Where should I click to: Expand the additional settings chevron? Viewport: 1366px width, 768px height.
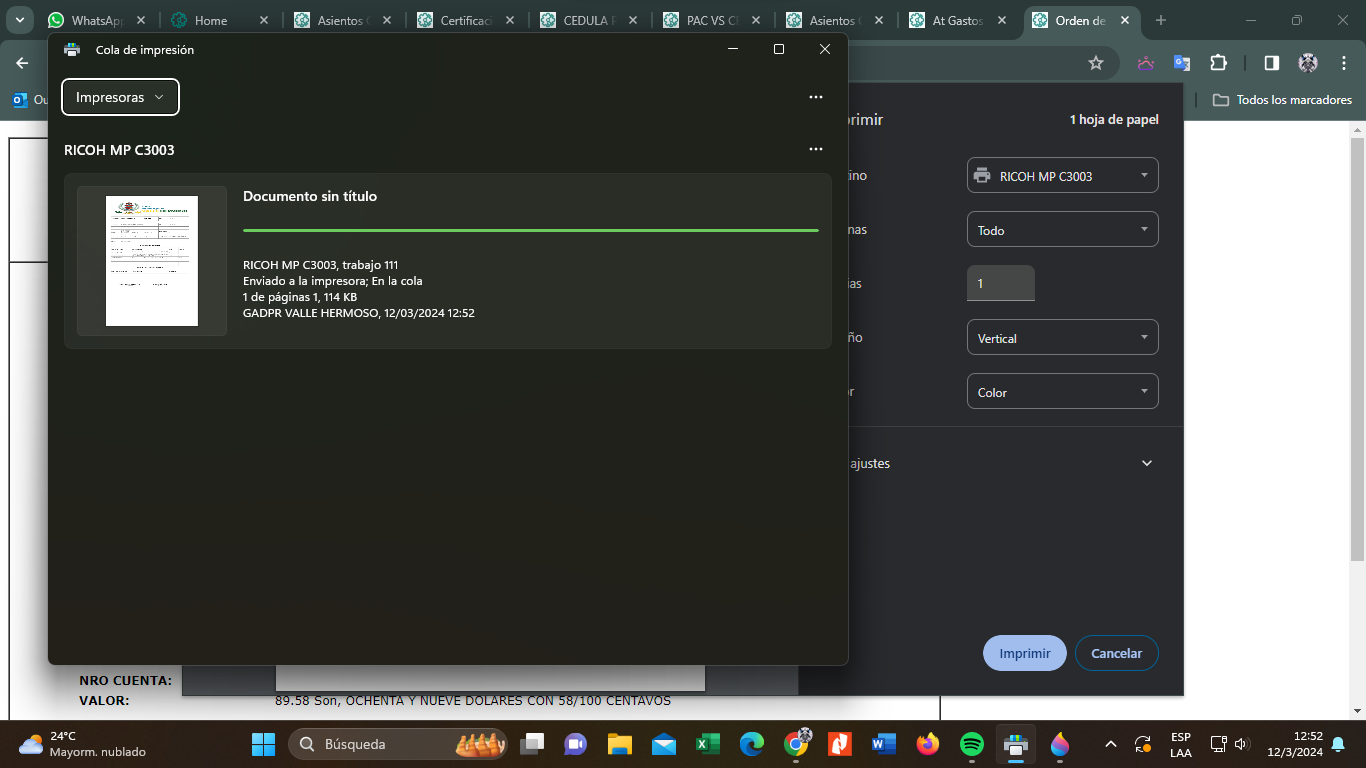pyautogui.click(x=1147, y=463)
